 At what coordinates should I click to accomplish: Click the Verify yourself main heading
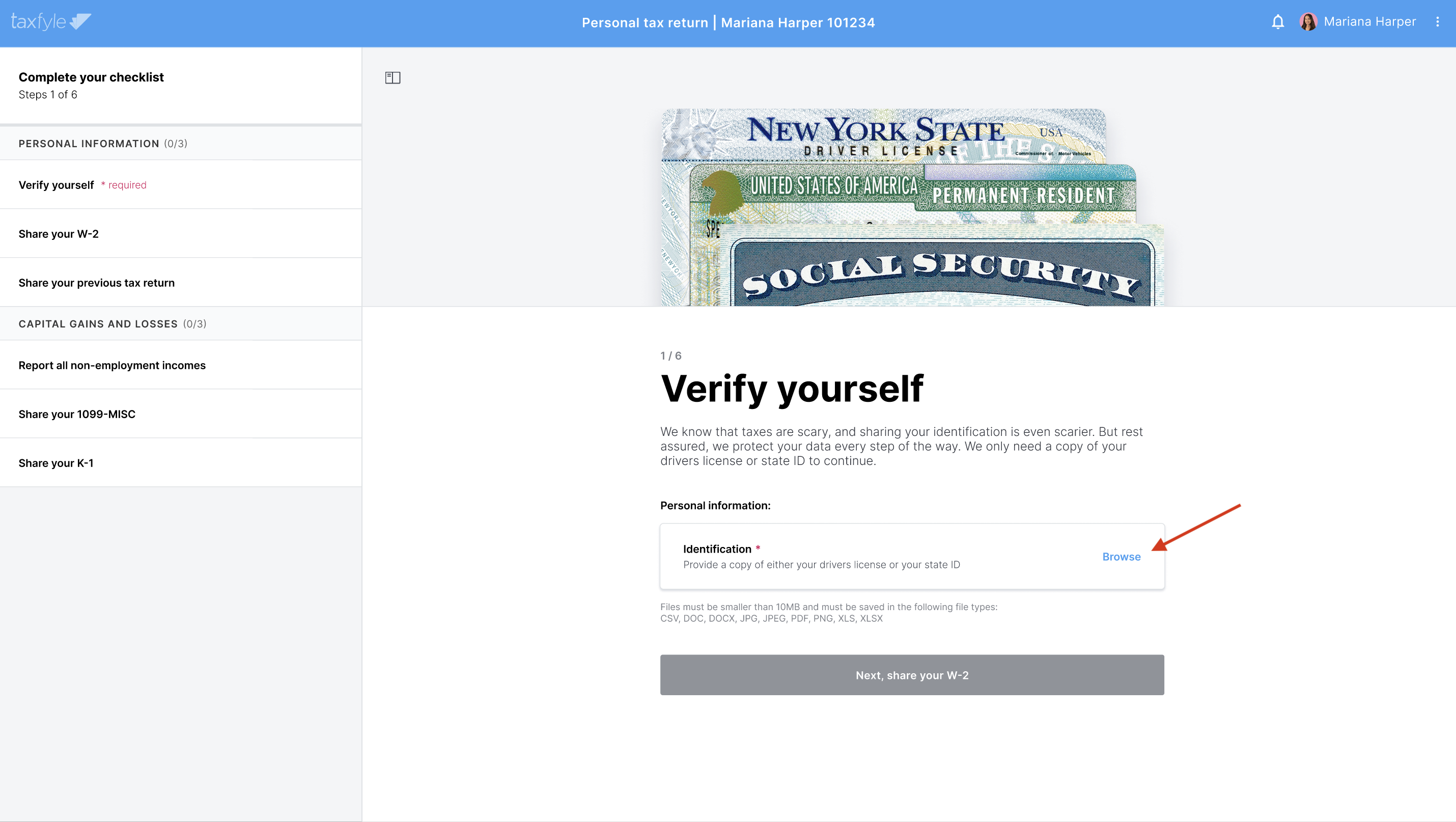[x=792, y=389]
